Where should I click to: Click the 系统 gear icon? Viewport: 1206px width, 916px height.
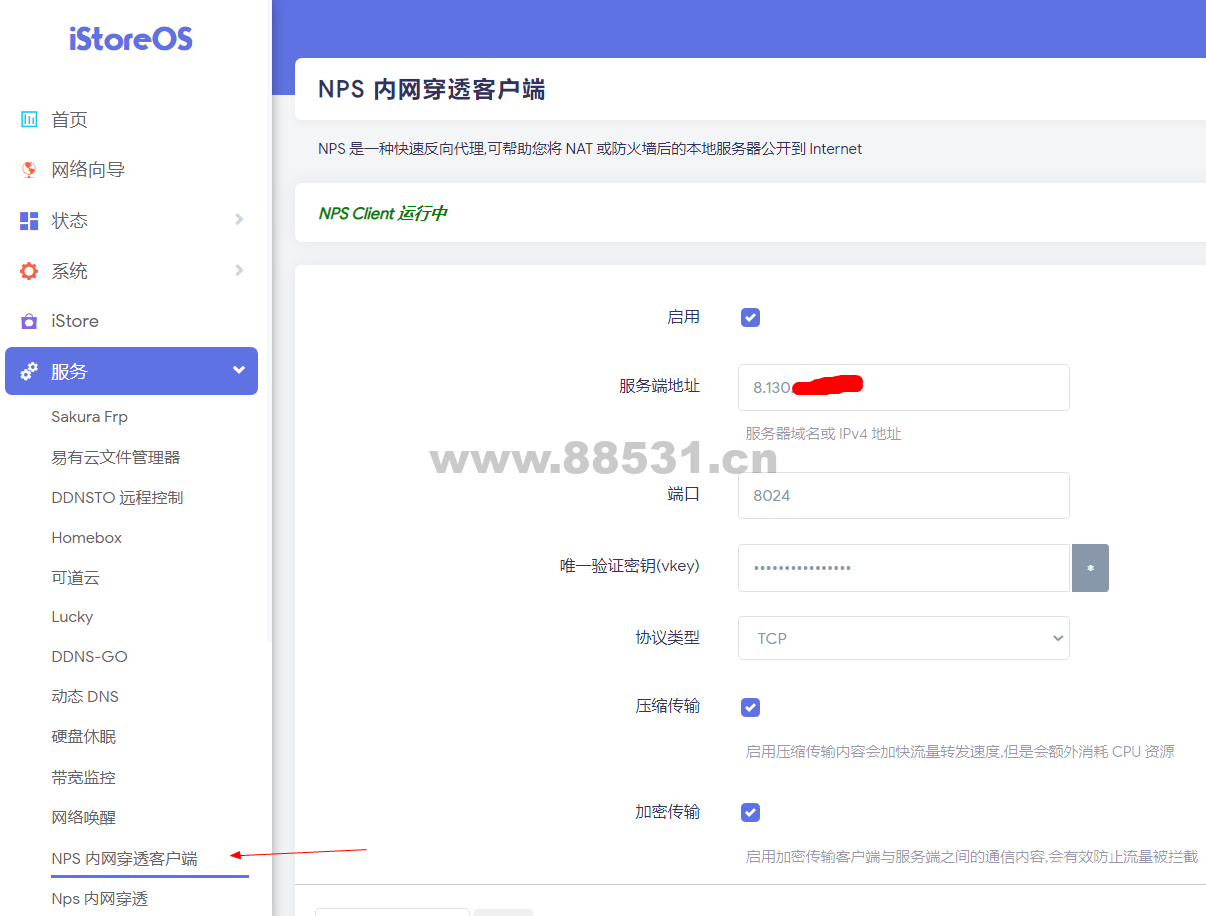coord(29,271)
